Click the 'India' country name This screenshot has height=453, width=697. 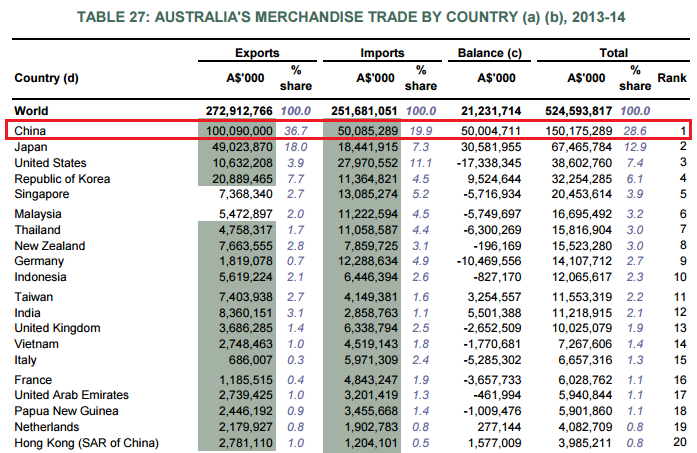click(27, 313)
